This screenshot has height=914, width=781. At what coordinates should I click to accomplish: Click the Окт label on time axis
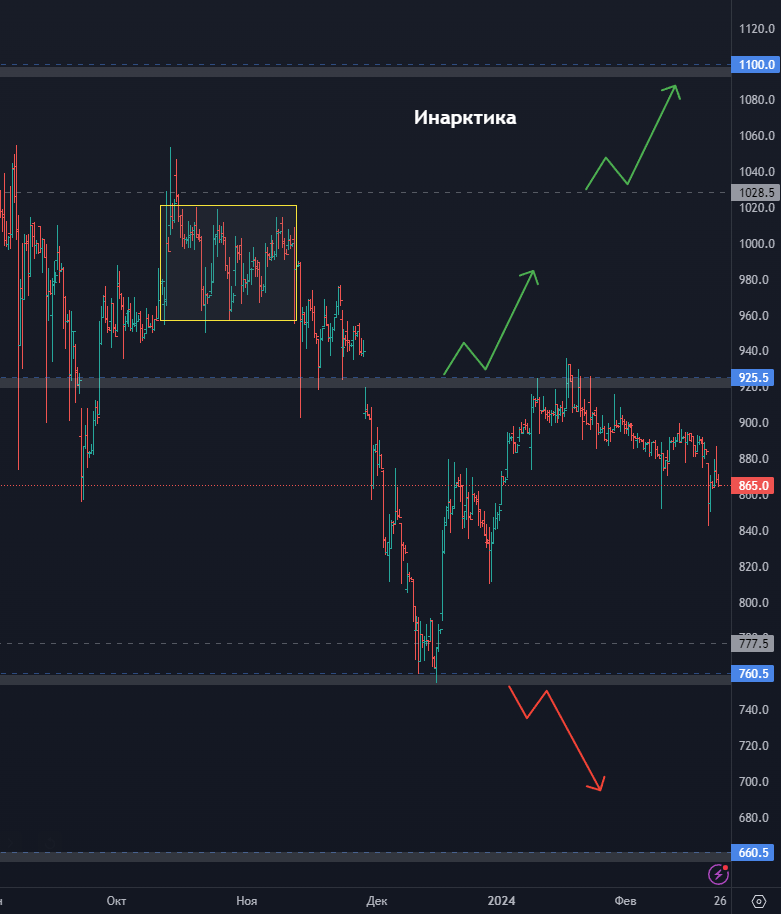coord(116,901)
